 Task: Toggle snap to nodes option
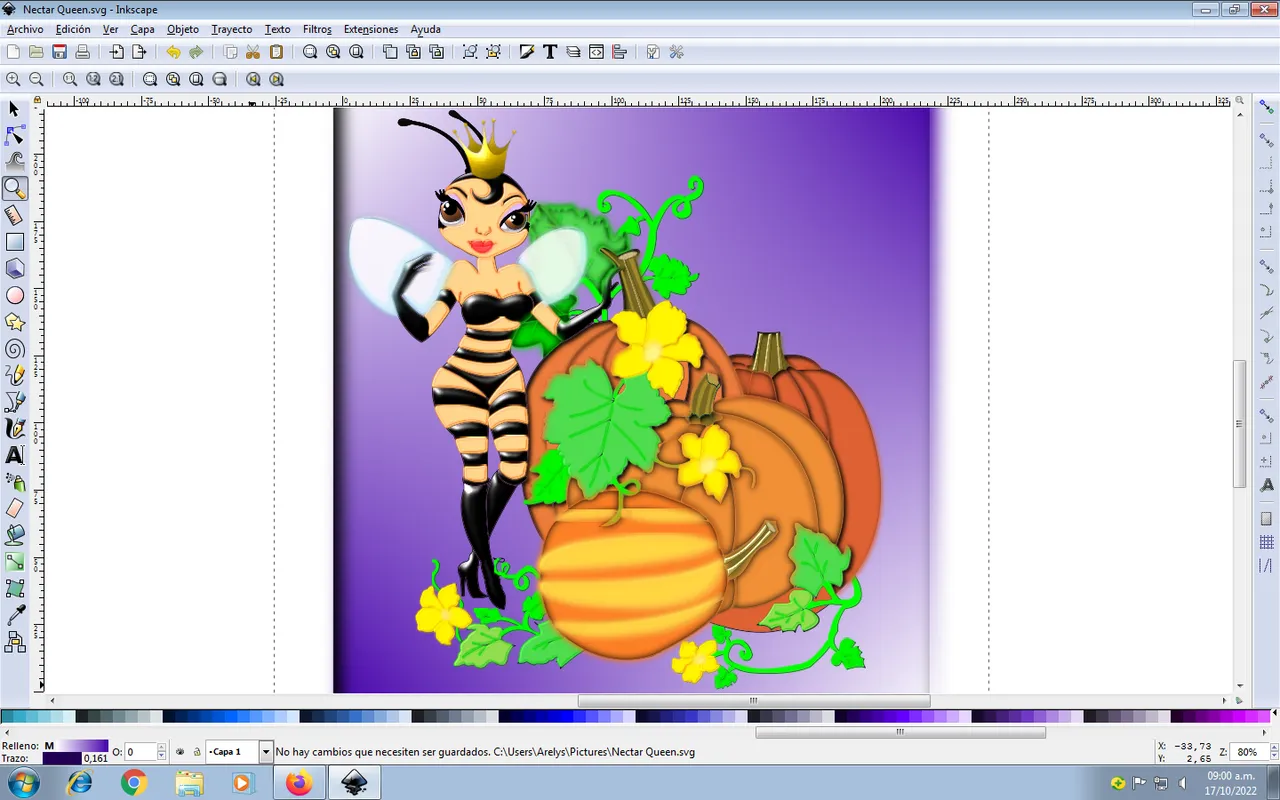tap(1267, 265)
